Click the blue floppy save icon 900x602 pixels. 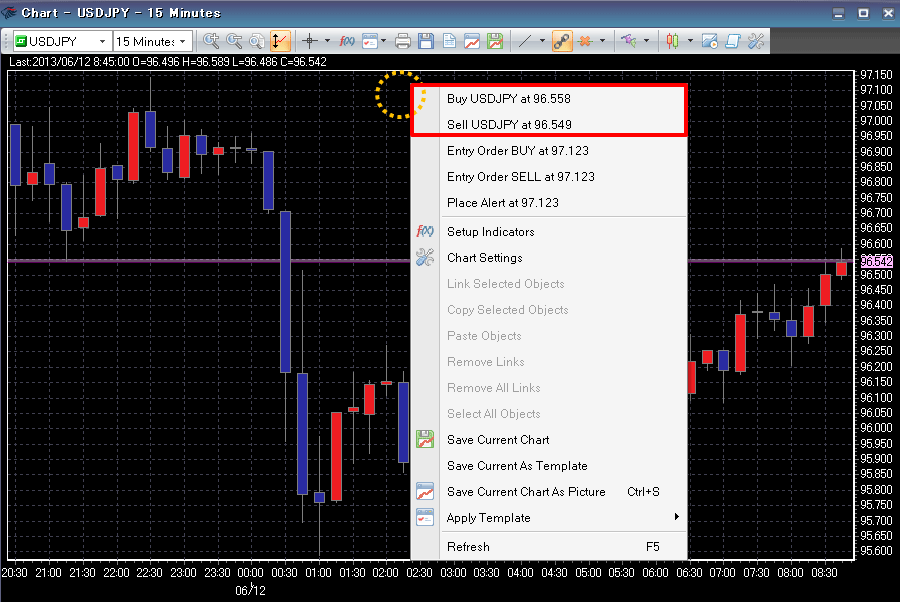(x=426, y=41)
